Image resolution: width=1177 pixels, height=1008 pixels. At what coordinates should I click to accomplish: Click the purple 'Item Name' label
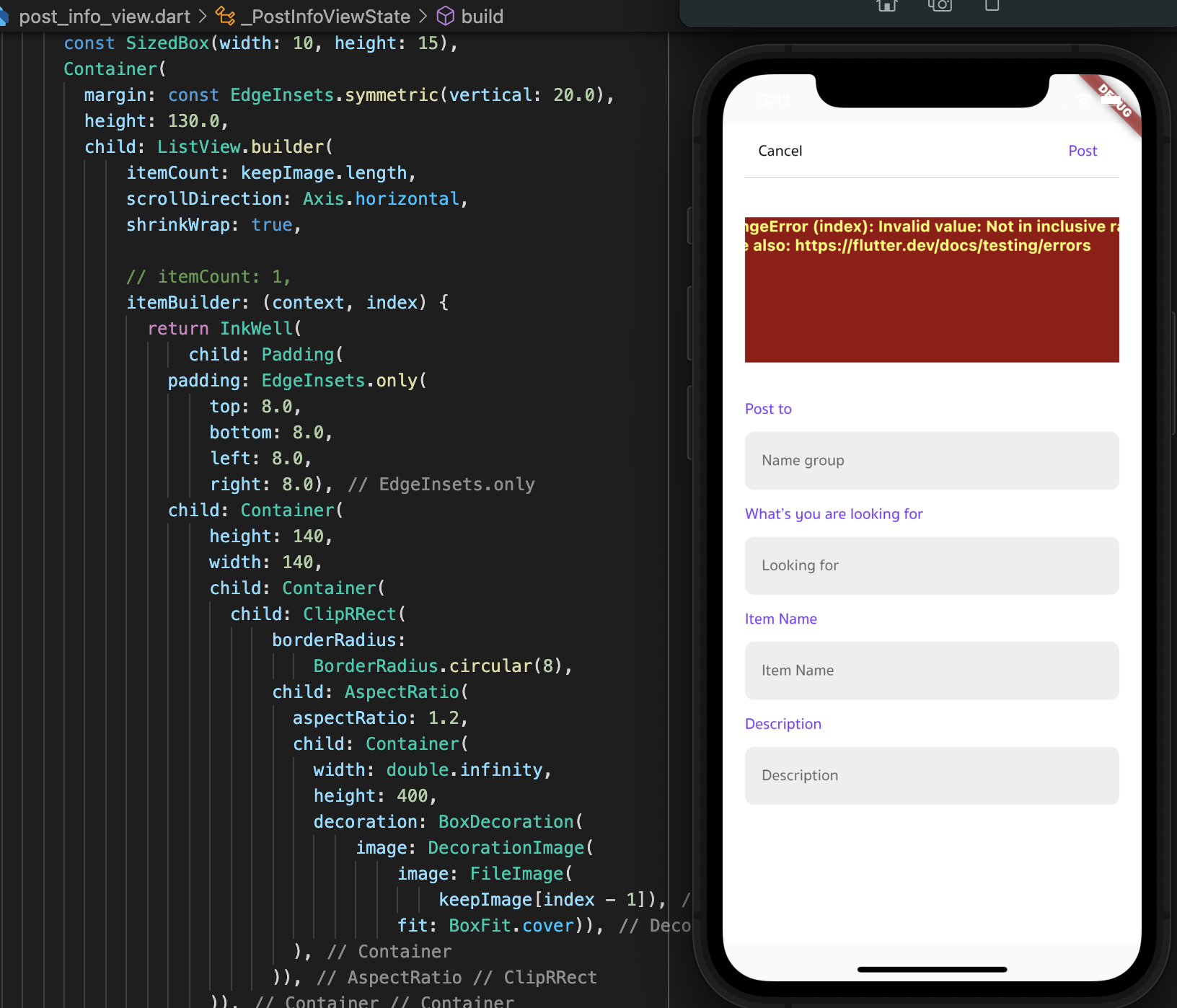[781, 619]
